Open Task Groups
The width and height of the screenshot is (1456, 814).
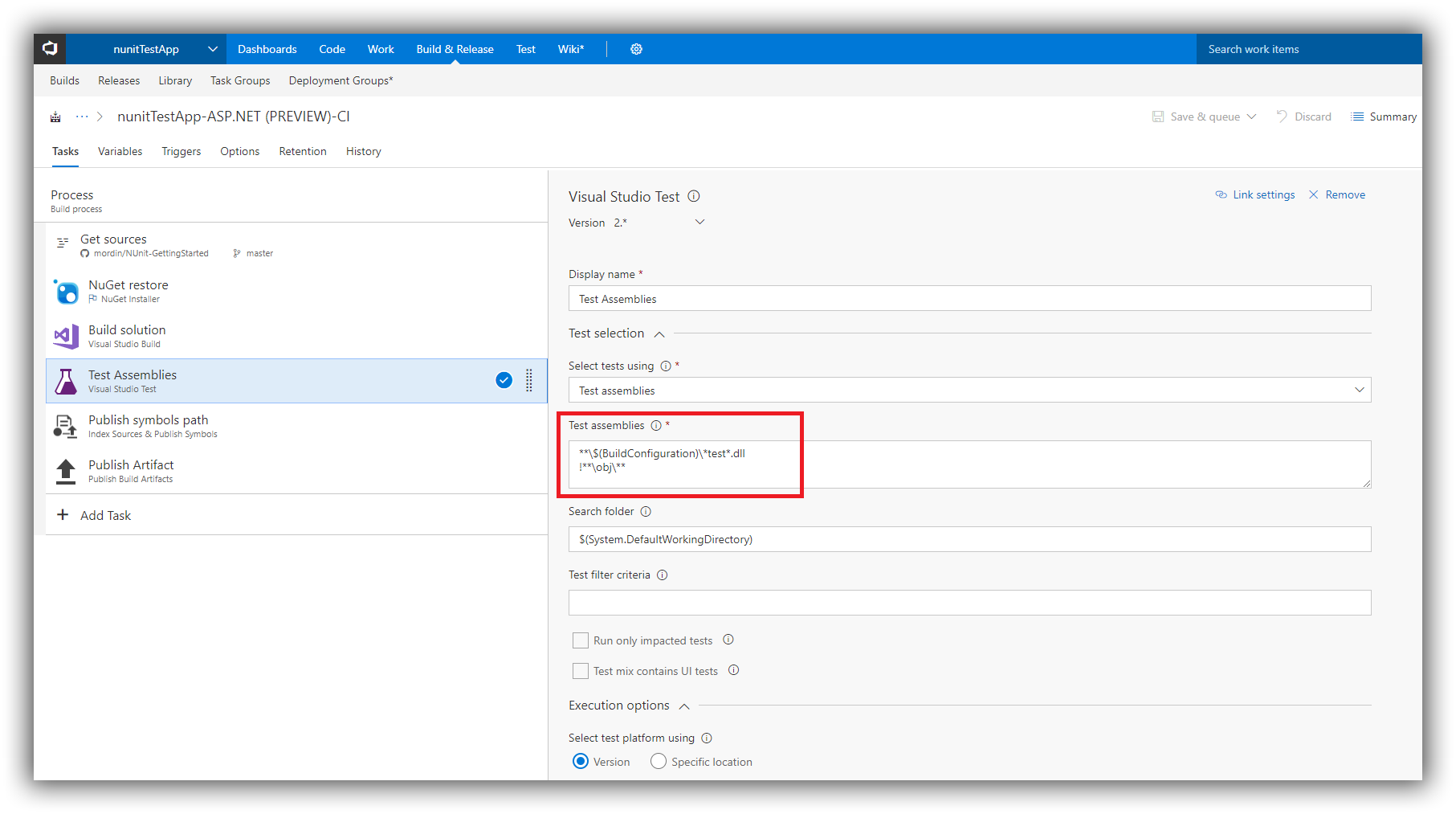(x=240, y=80)
